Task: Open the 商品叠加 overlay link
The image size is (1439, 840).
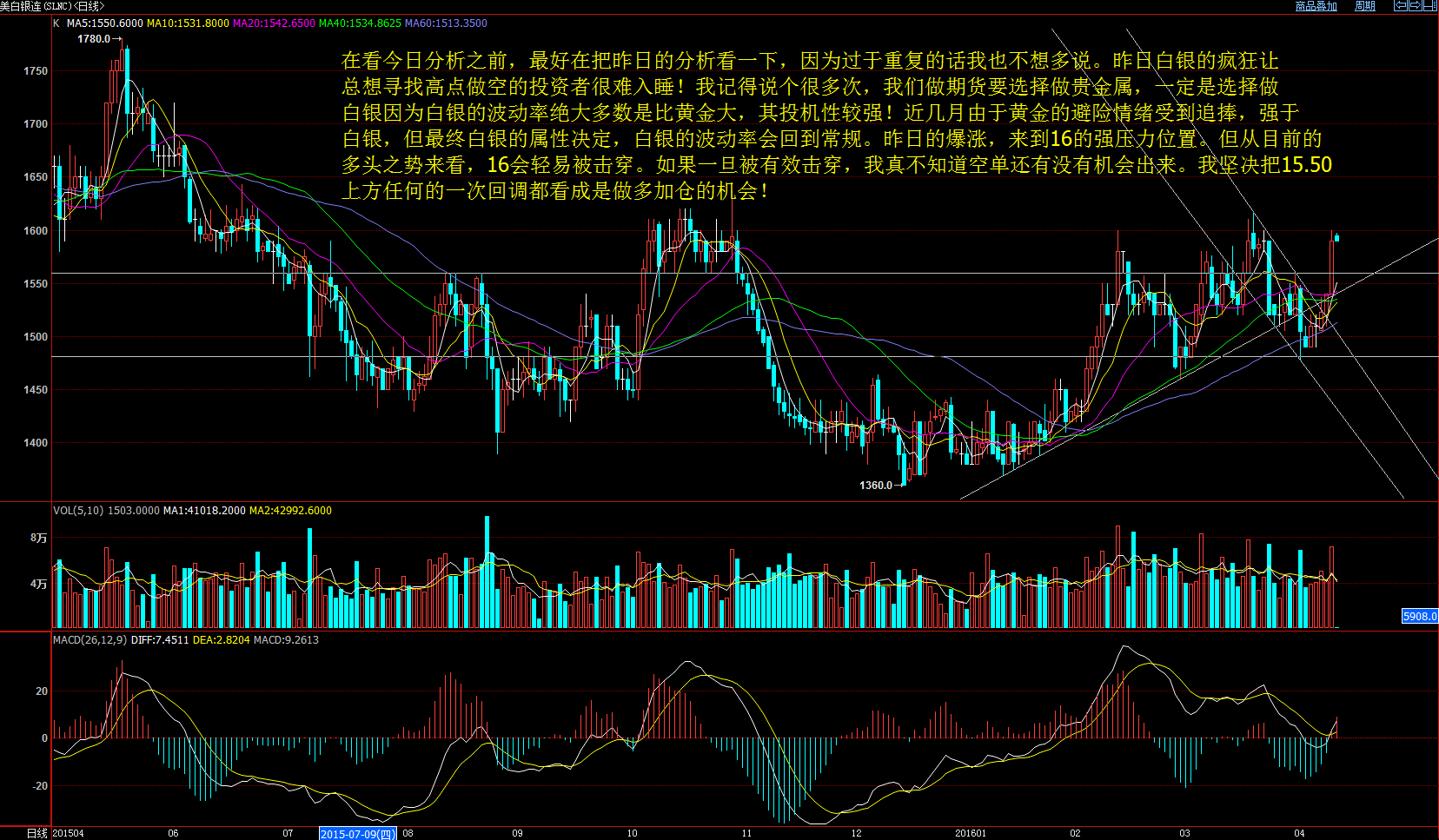Action: coord(1316,6)
